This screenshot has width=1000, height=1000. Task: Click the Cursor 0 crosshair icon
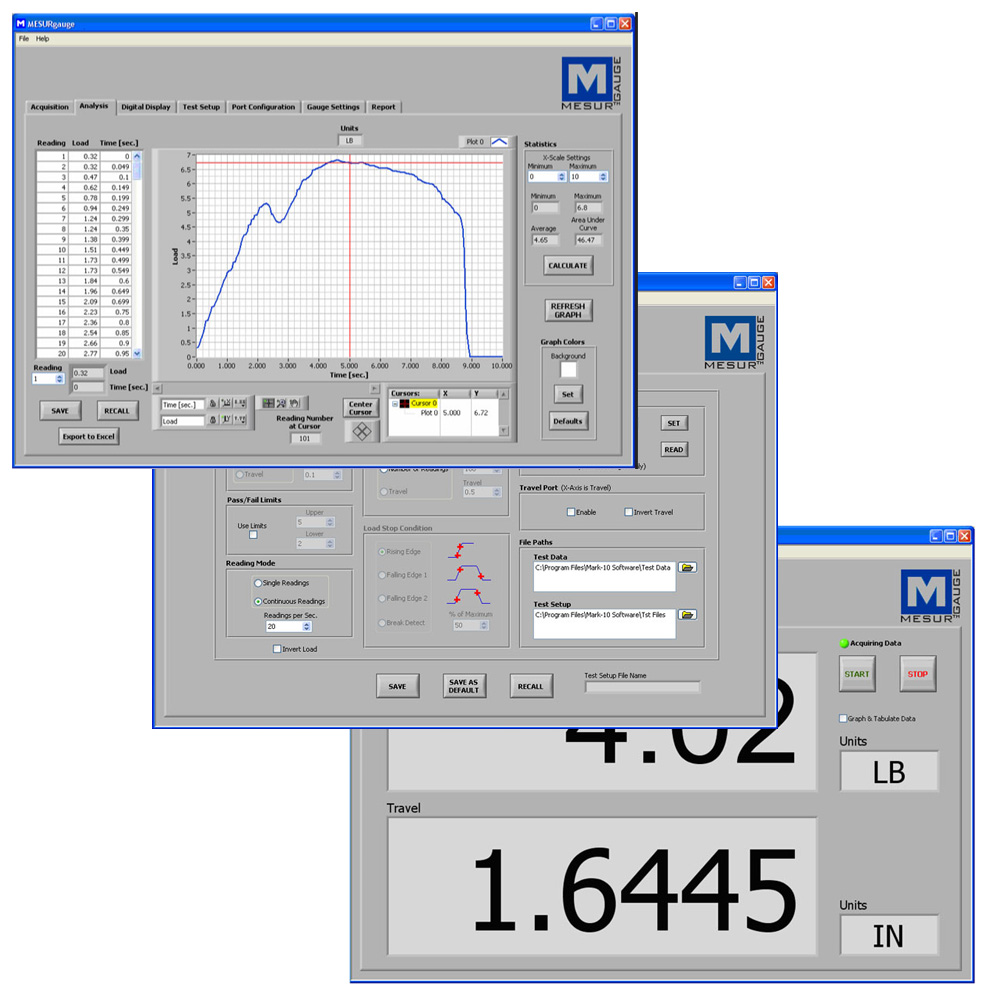[404, 404]
